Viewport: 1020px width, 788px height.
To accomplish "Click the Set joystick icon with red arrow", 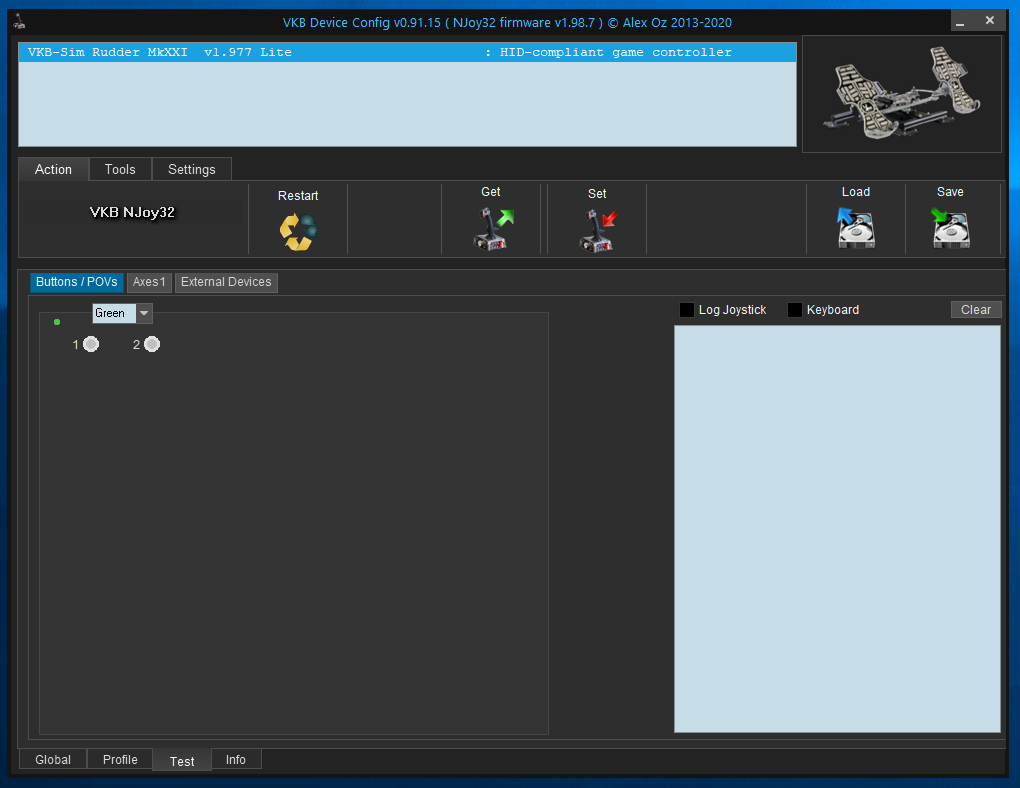I will 597,230.
